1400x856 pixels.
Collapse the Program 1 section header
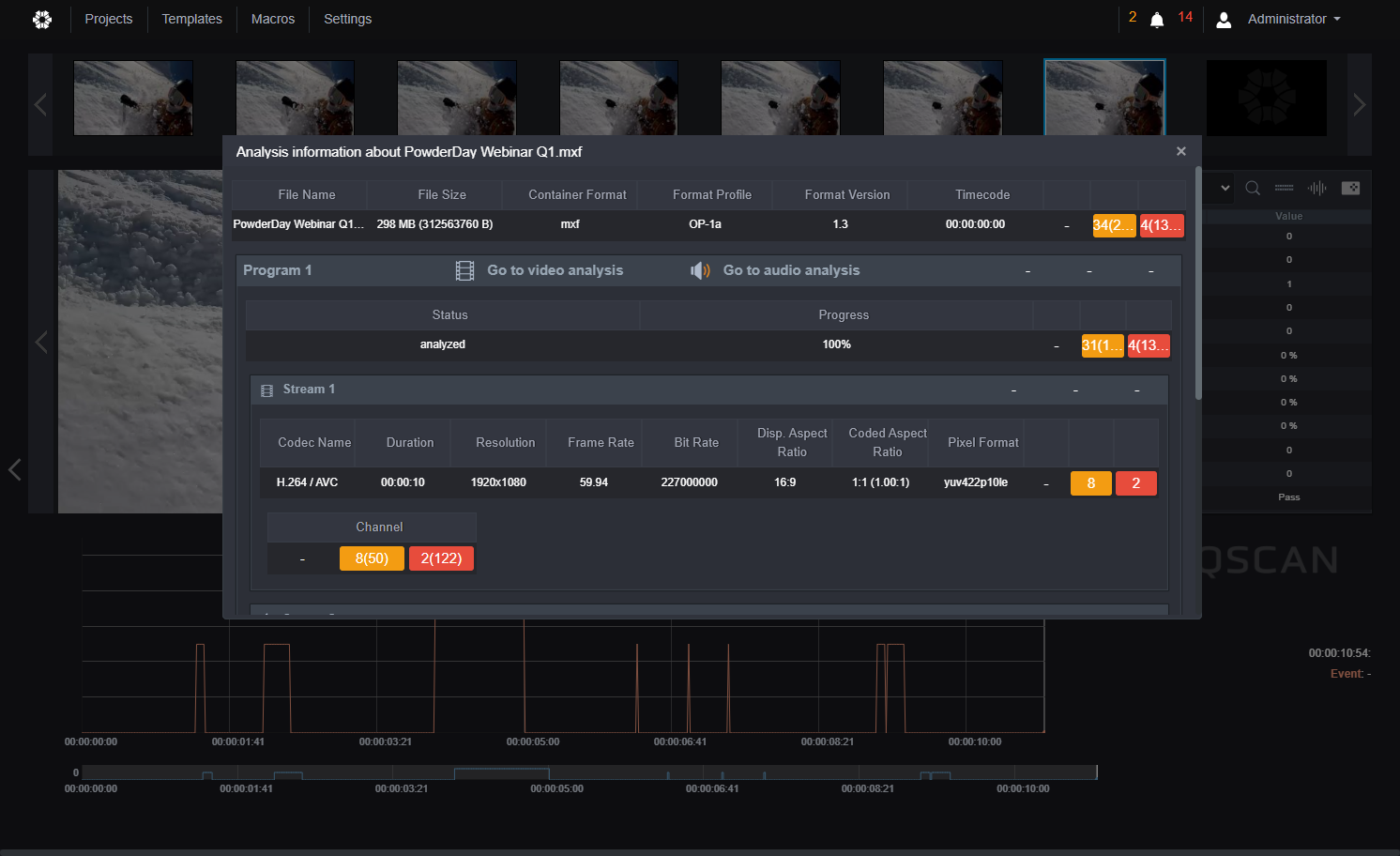(x=708, y=270)
